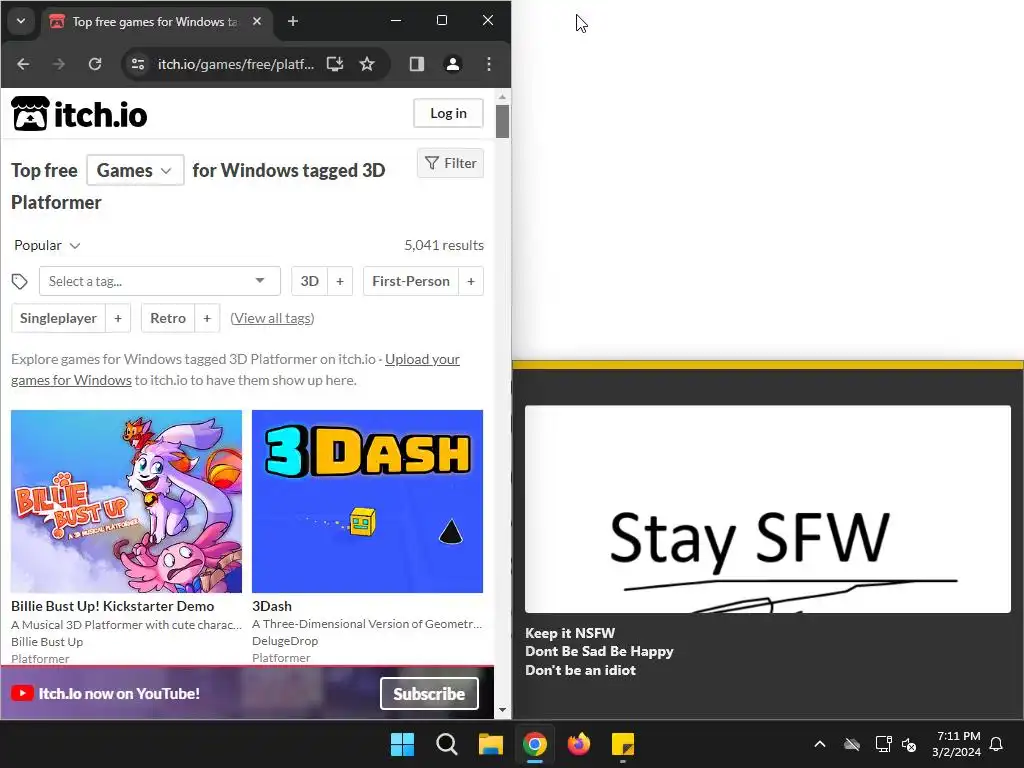1024x768 pixels.
Task: Open Billie Bust Up! Kickstarter Demo title
Action: 112,606
